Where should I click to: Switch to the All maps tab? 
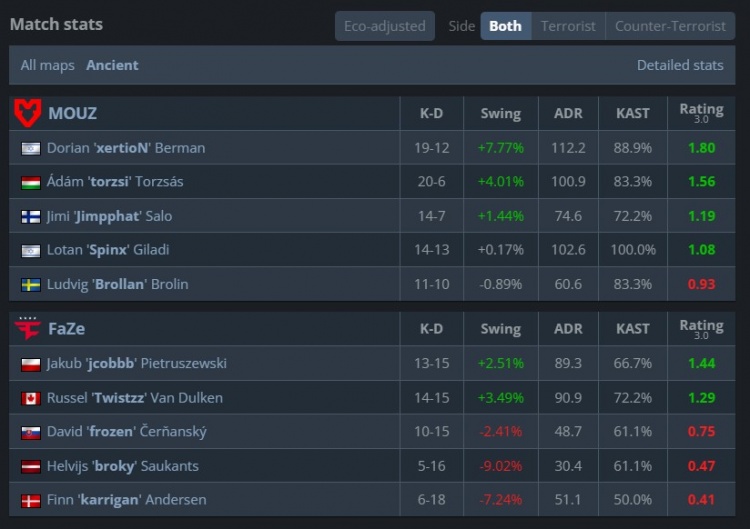click(48, 65)
